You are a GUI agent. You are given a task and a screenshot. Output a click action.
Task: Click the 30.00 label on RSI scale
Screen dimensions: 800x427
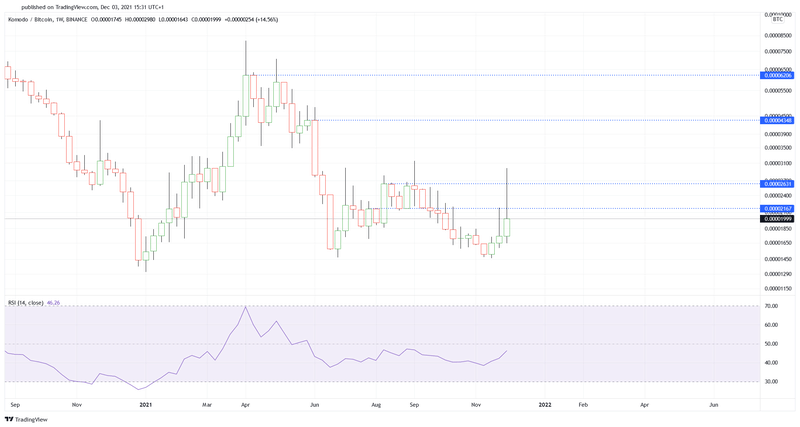(x=771, y=382)
